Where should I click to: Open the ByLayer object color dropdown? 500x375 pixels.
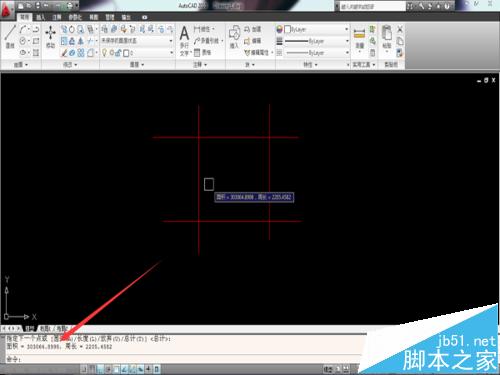click(x=316, y=29)
